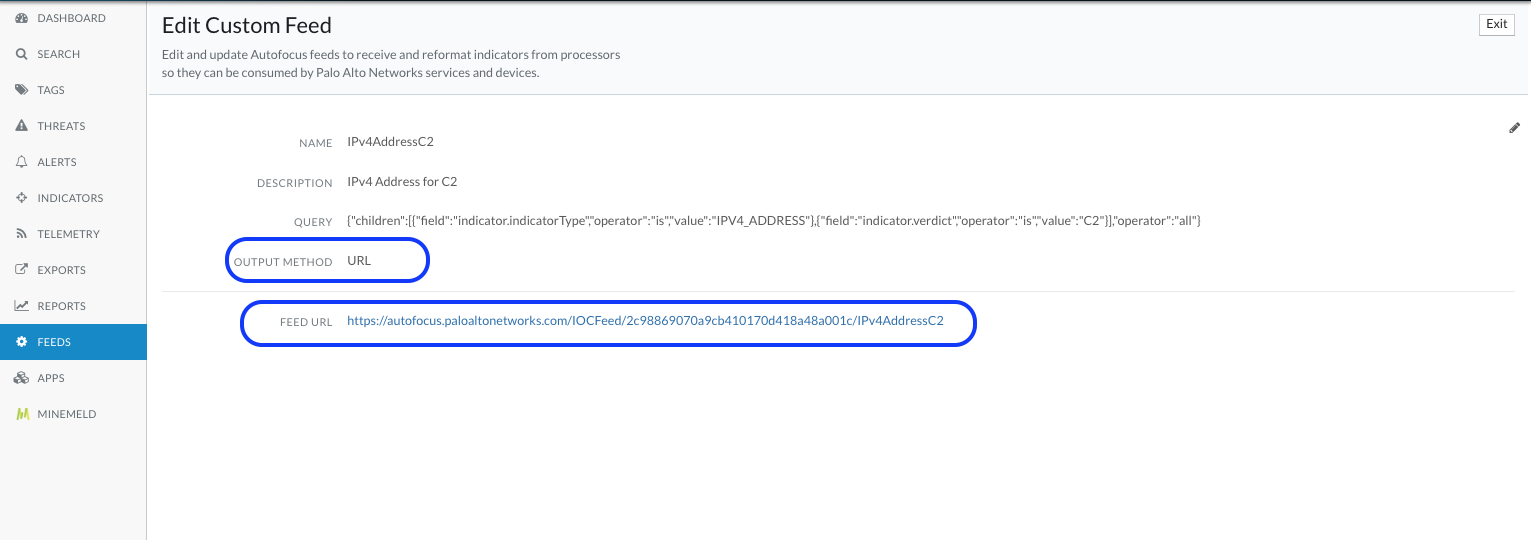The height and width of the screenshot is (540, 1531).
Task: Click the Exports arrow icon
Action: [x=21, y=270]
